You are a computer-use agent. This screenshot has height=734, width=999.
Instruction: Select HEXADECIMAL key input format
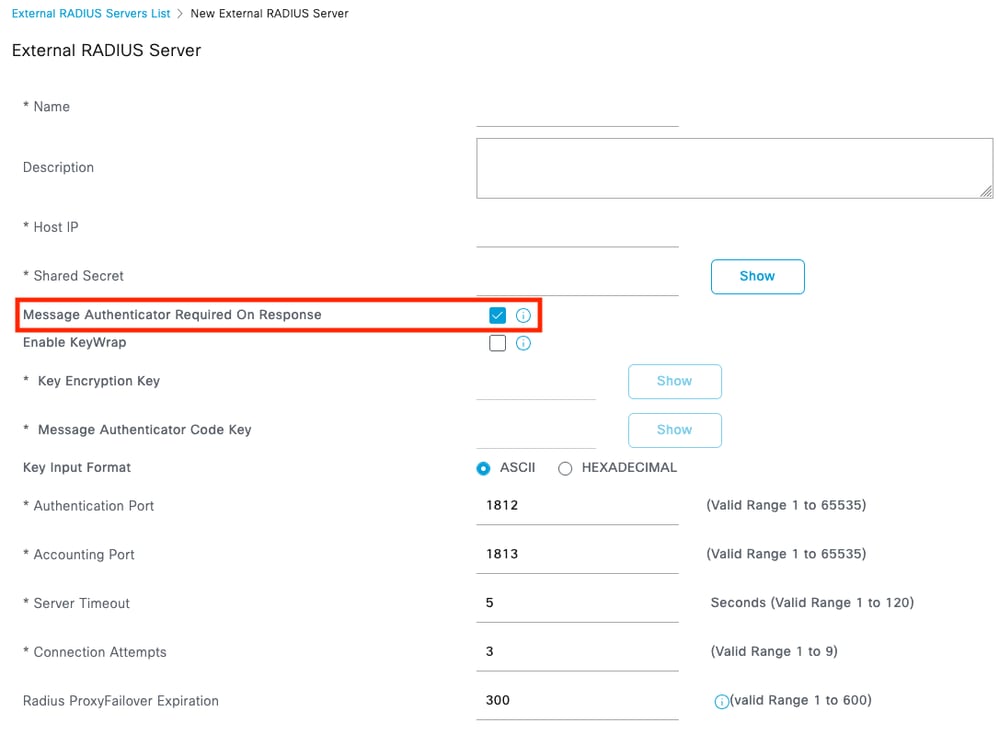coord(565,468)
